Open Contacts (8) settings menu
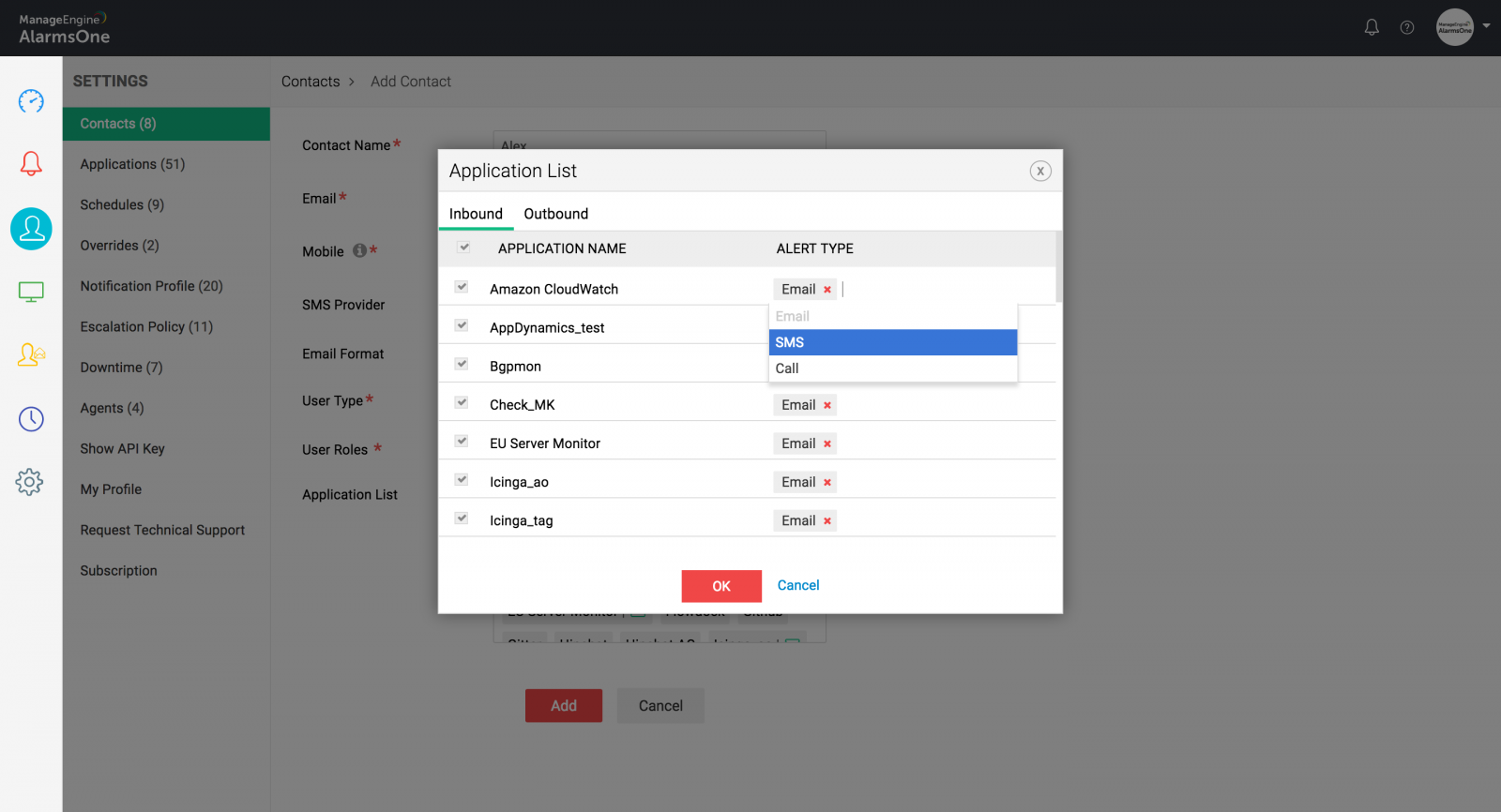 166,124
